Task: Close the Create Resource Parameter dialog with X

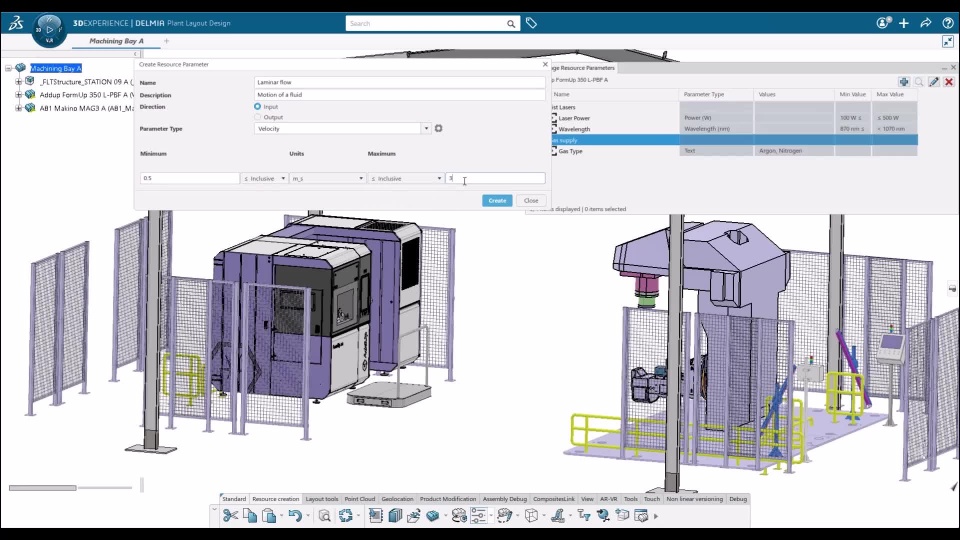Action: click(x=545, y=64)
